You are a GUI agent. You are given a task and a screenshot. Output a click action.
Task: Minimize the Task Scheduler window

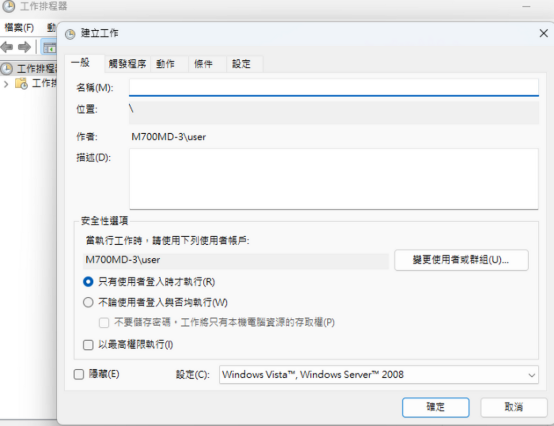(526, 6)
